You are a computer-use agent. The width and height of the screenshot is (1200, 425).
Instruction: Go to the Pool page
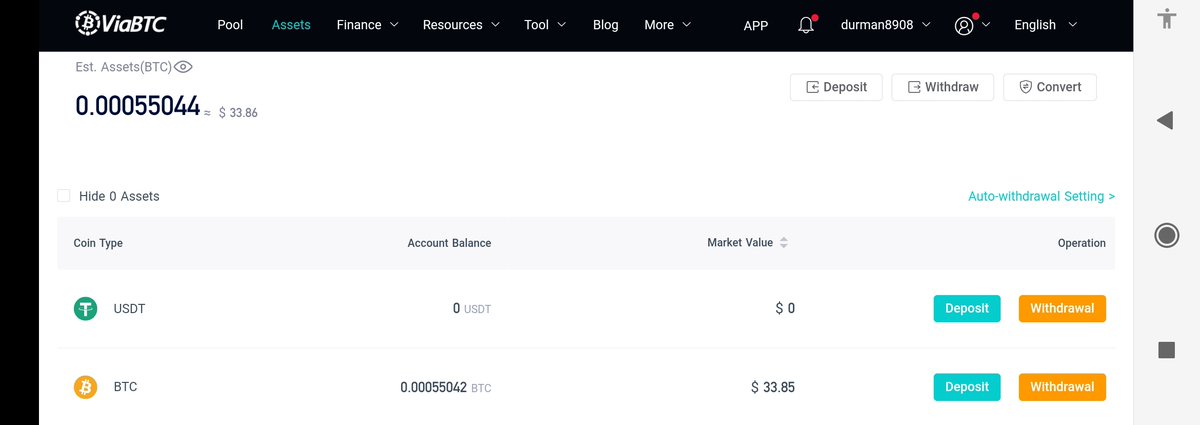tap(230, 25)
